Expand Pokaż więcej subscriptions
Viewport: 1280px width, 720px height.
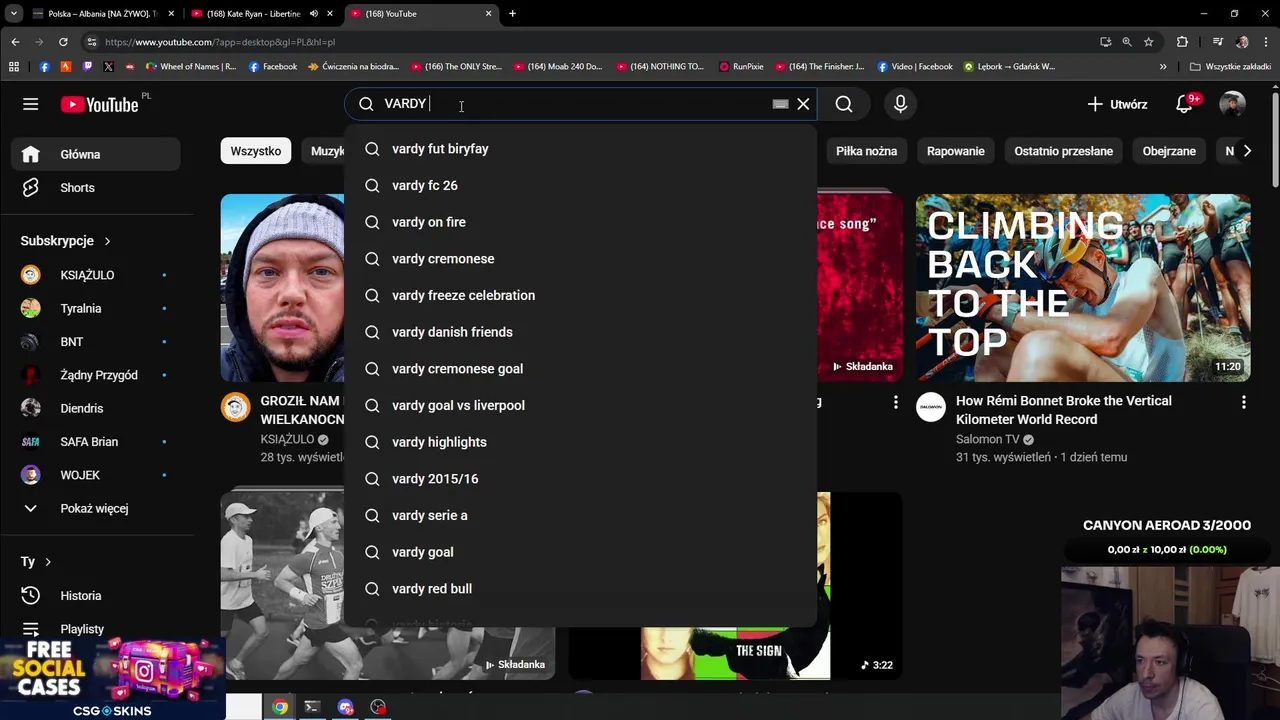point(96,508)
